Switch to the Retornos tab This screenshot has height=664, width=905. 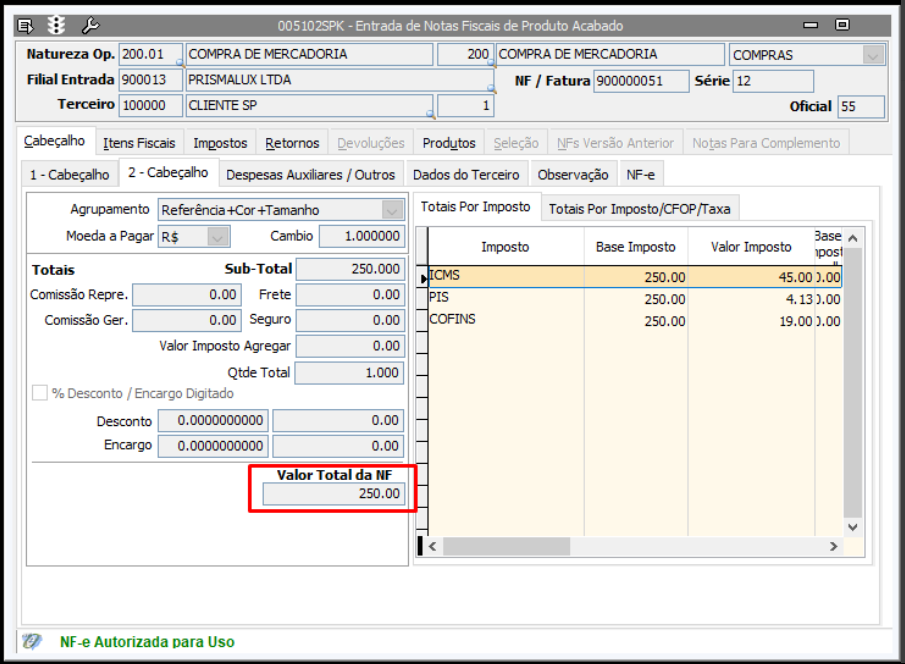click(292, 143)
